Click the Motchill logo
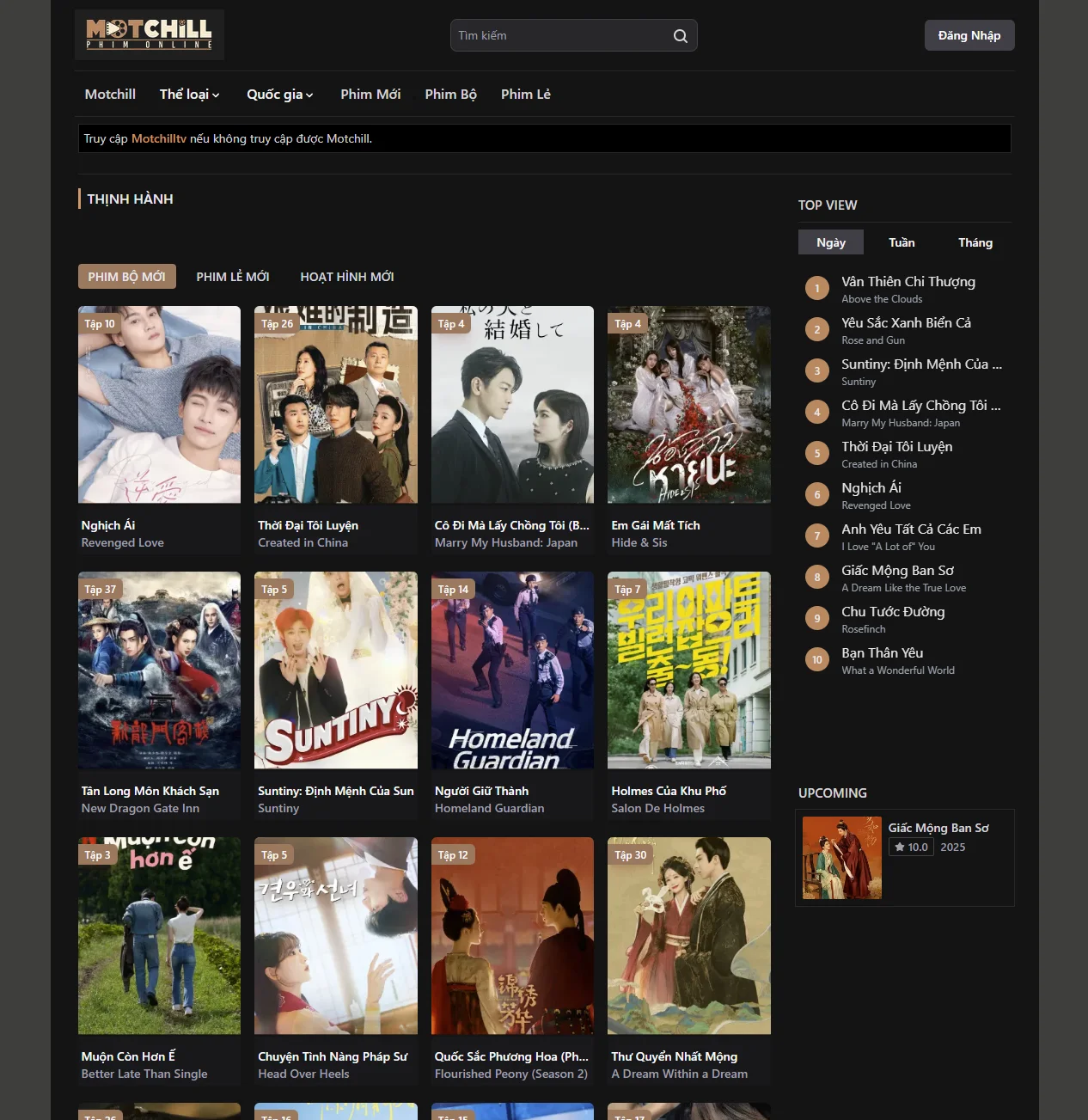 point(149,34)
